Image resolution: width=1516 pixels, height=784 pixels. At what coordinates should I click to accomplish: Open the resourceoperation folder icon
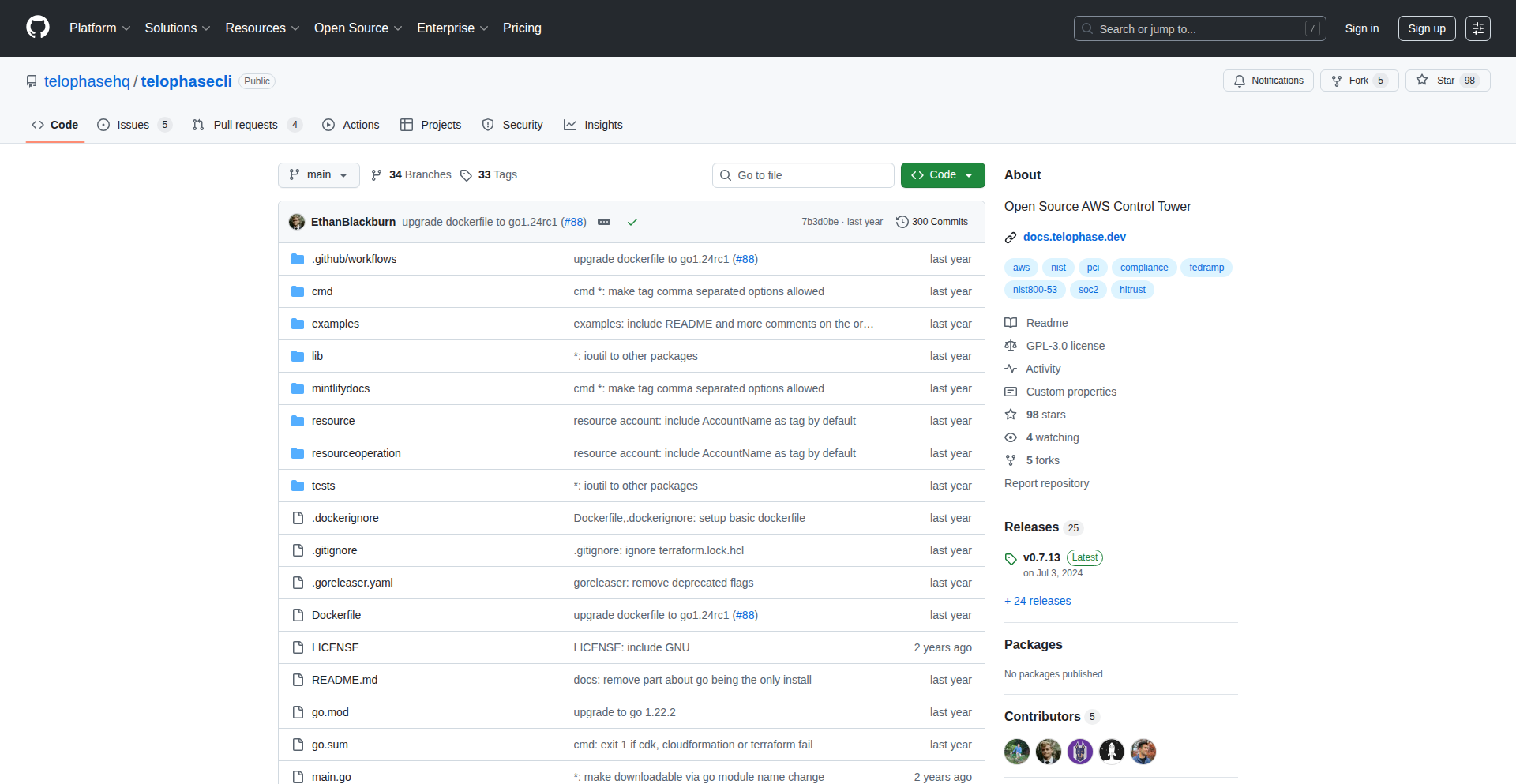point(298,453)
